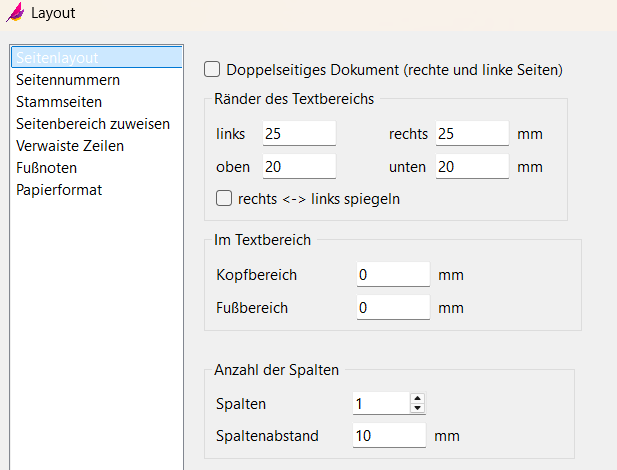Open Seitenbereich zuweisen section
Viewport: 617px width, 470px height.
(92, 124)
